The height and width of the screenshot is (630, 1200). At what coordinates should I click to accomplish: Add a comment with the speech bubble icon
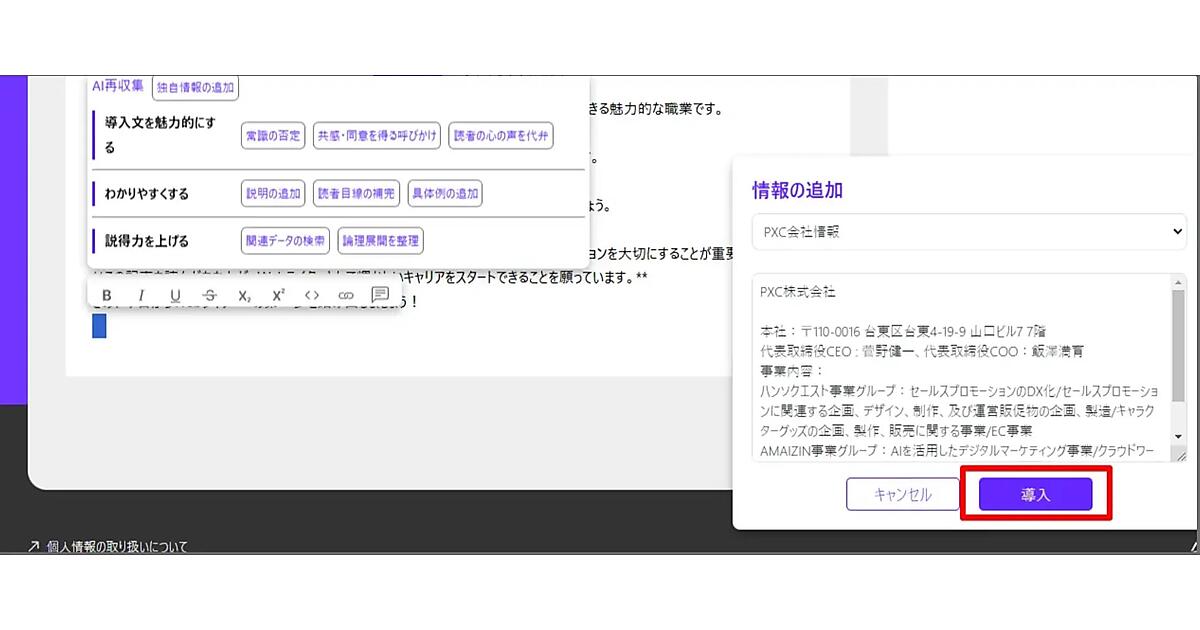(380, 295)
